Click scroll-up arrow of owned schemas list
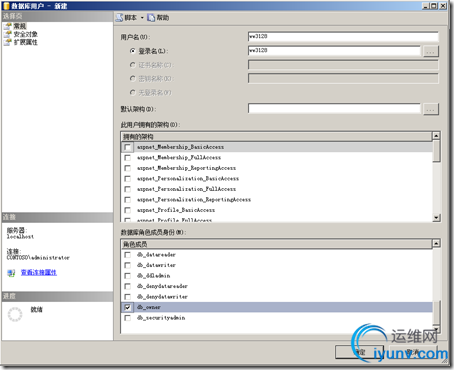The height and width of the screenshot is (370, 454). pos(436,135)
